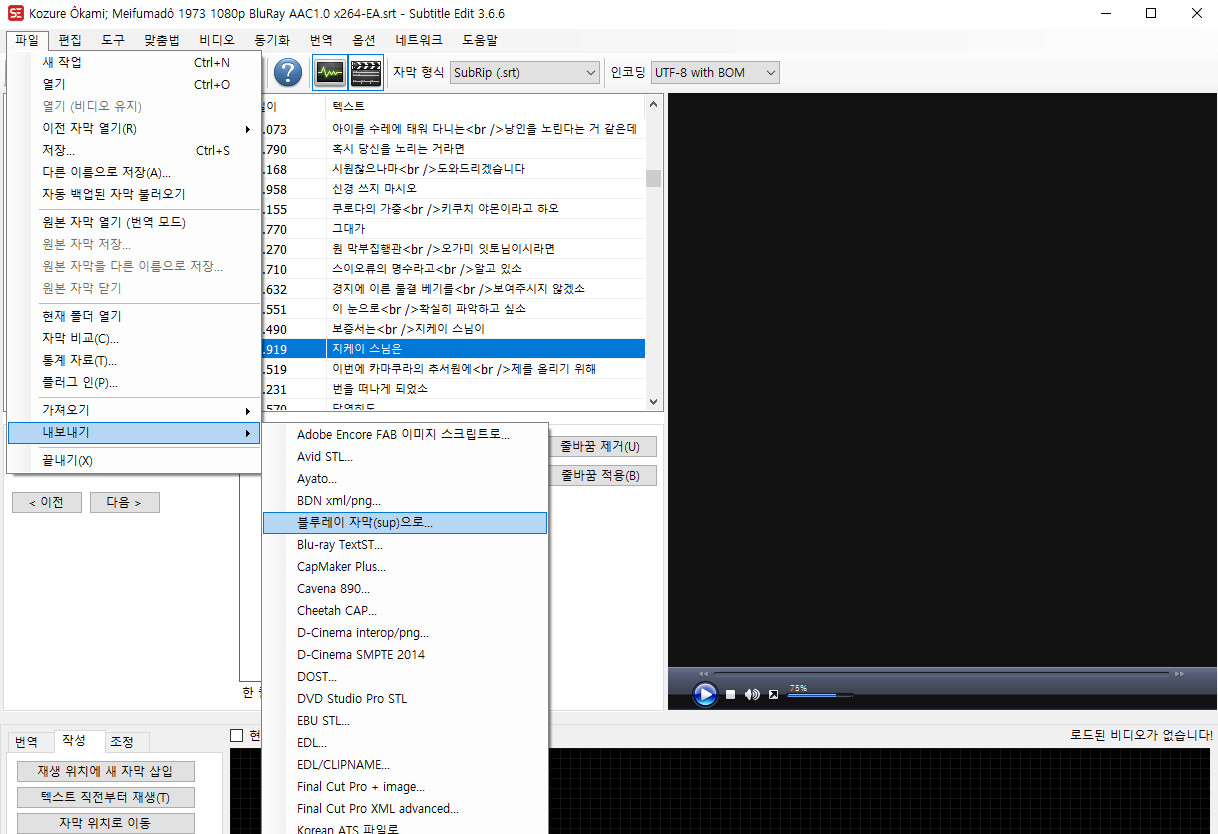Screen dimensions: 1218x834
Task: Click the Subtitle Edit app icon in title bar
Action: point(15,13)
